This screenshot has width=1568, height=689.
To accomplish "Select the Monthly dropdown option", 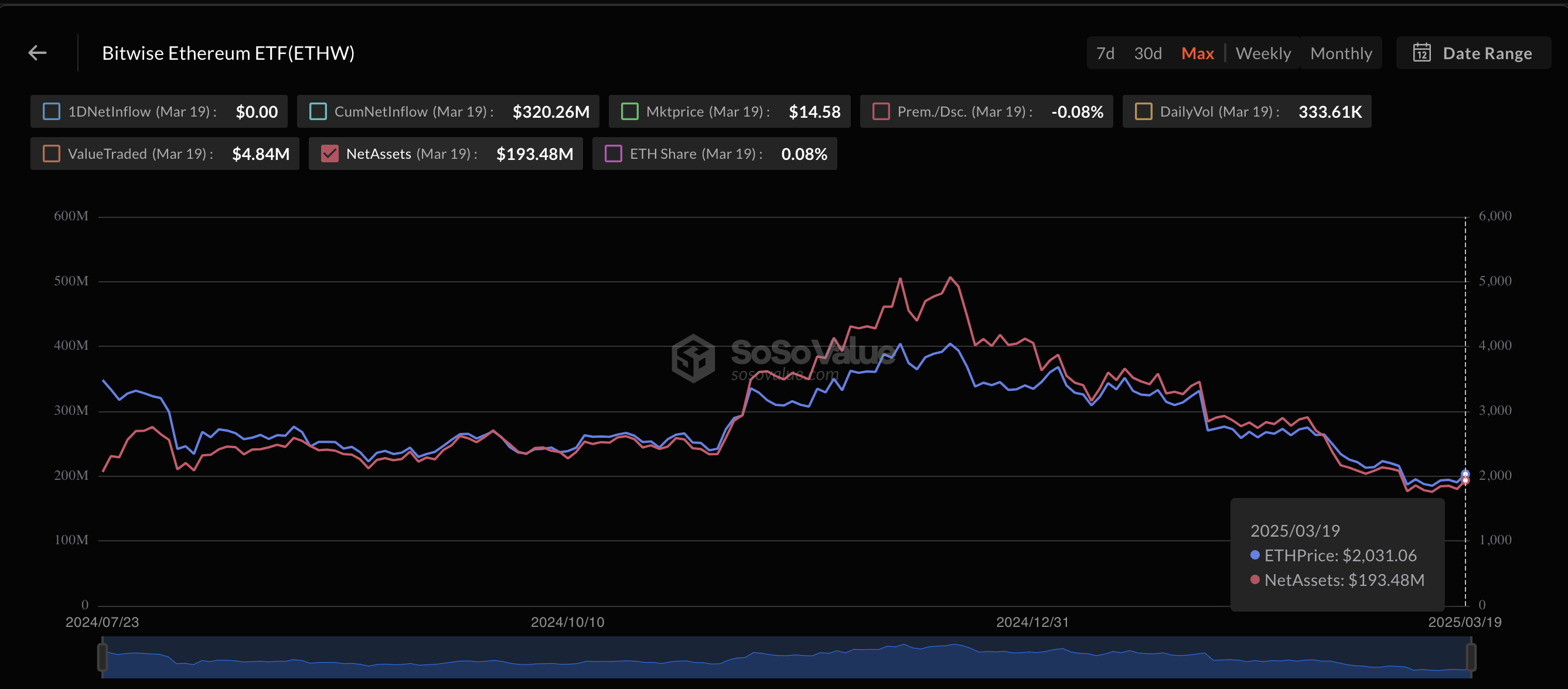I will pos(1342,53).
